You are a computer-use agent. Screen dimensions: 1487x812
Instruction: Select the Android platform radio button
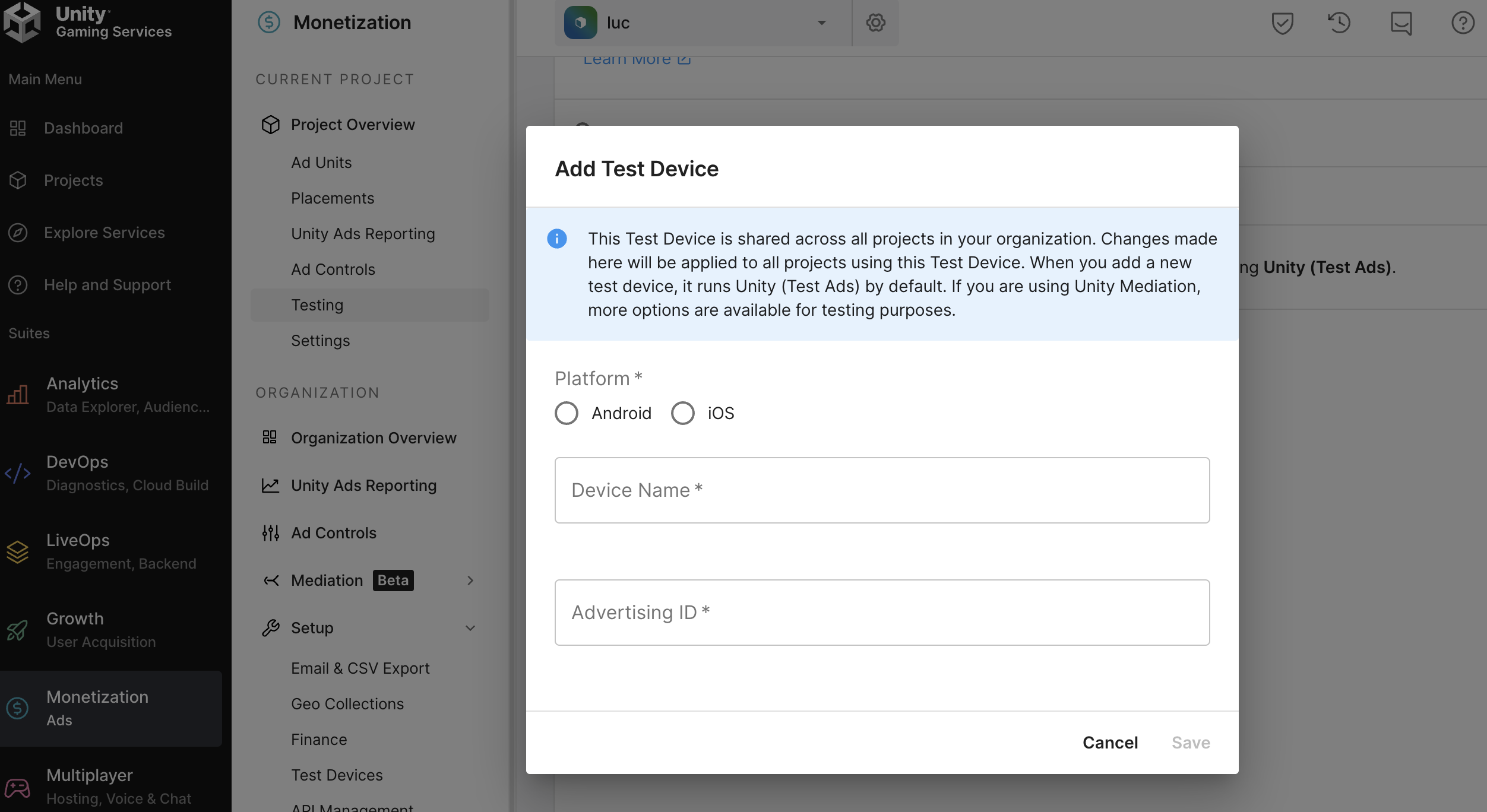coord(567,413)
